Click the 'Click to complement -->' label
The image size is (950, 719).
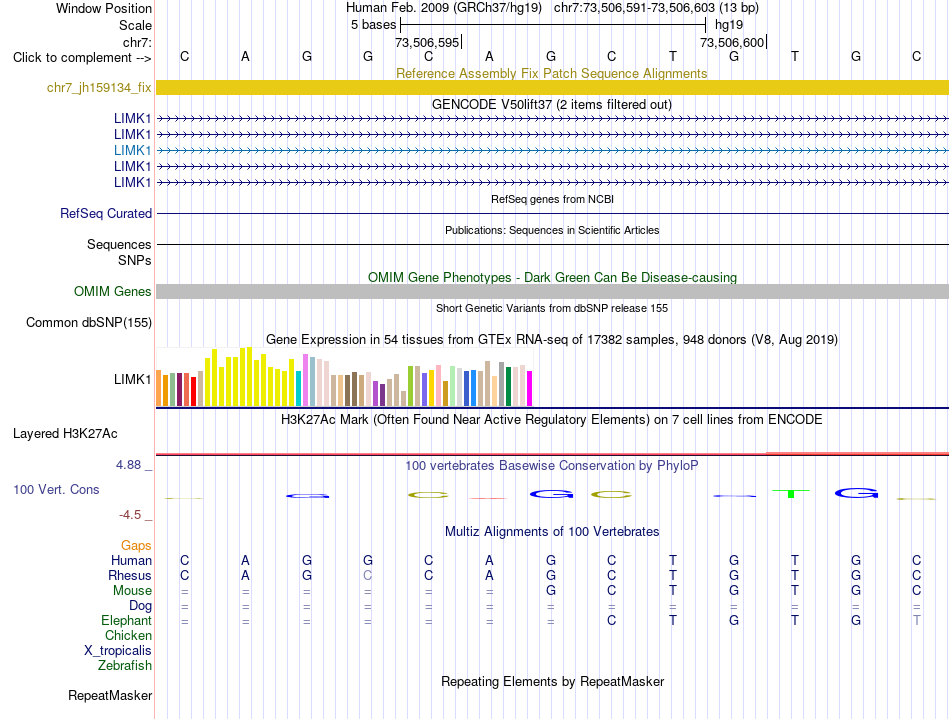[82, 58]
